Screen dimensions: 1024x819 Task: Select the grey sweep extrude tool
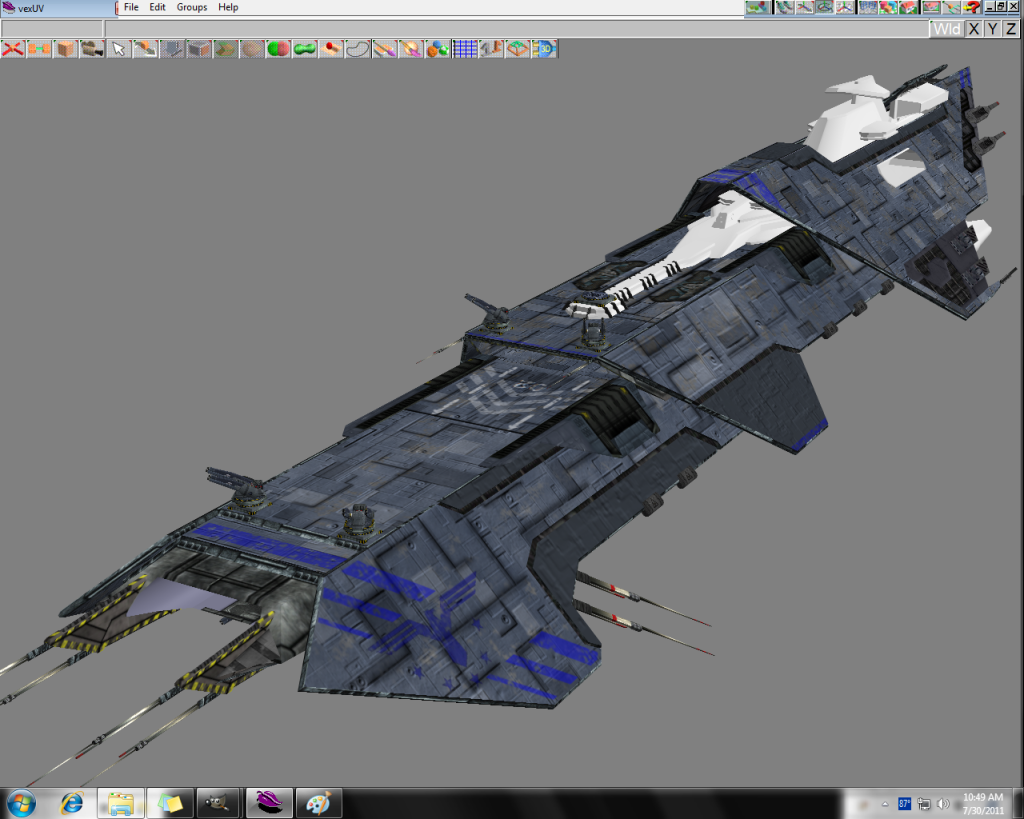pos(172,49)
